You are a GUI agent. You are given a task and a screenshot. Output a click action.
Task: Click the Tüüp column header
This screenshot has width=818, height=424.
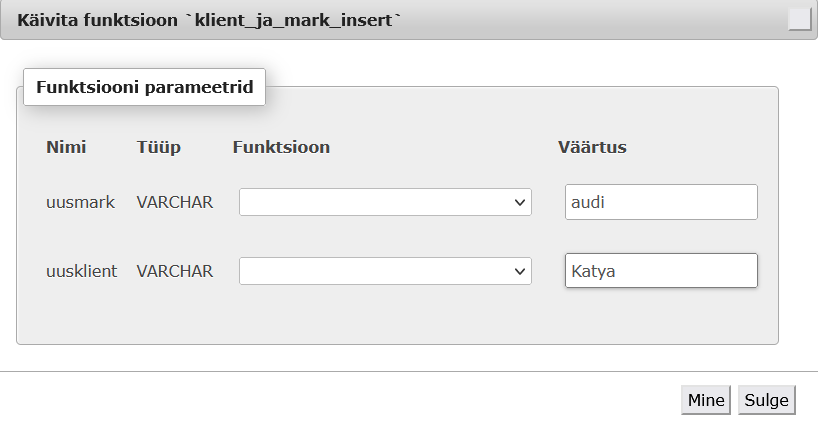click(x=159, y=147)
